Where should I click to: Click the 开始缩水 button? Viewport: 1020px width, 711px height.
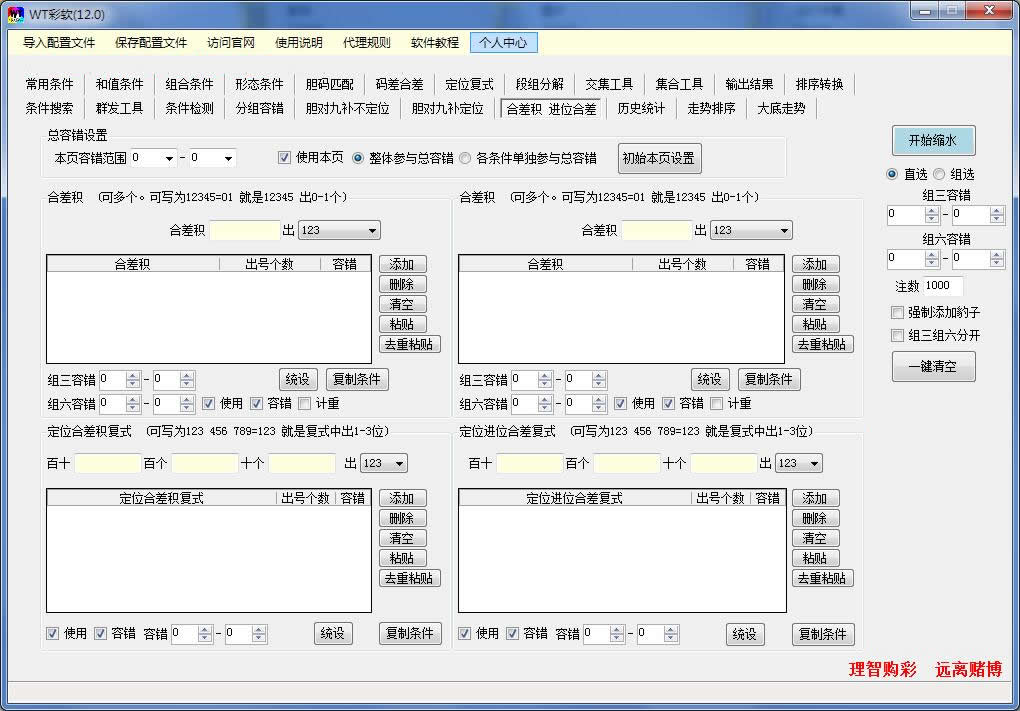tap(932, 141)
